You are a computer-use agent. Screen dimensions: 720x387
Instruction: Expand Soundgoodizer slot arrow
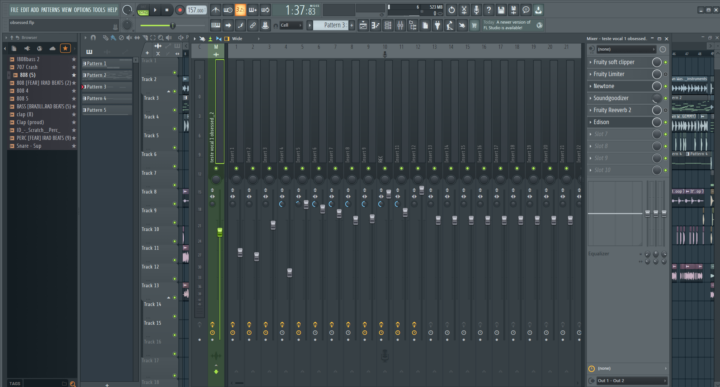(x=591, y=98)
